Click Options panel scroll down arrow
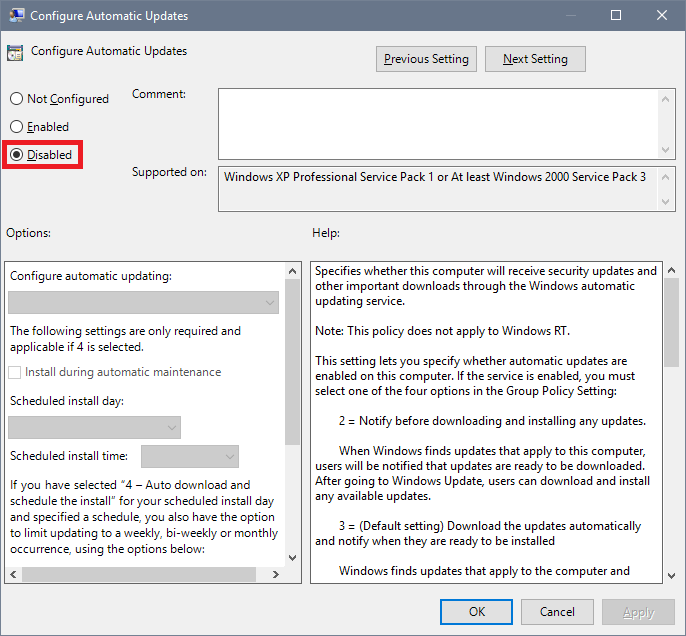Viewport: 686px width, 636px height. 293,558
